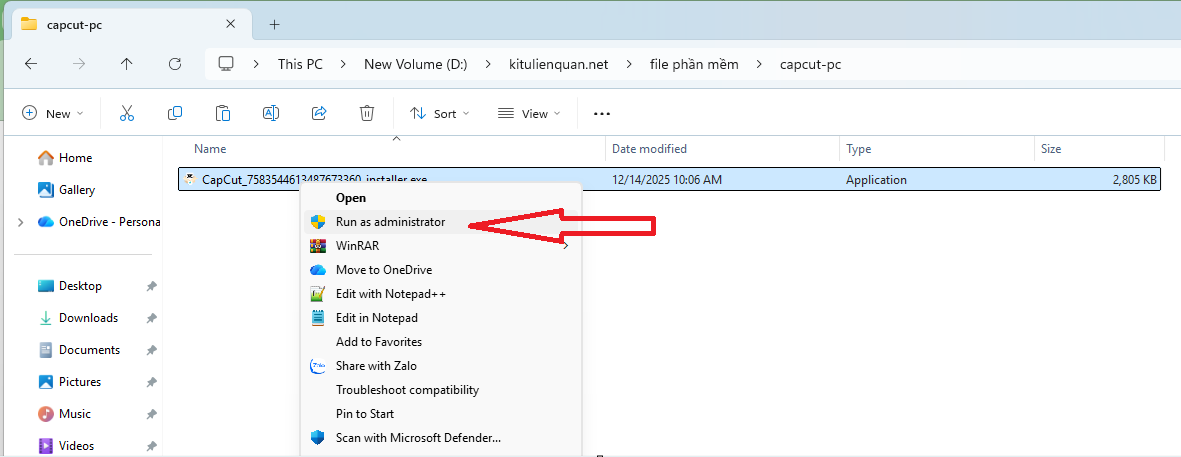
Task: Close the capcut-pc tab
Action: point(230,24)
